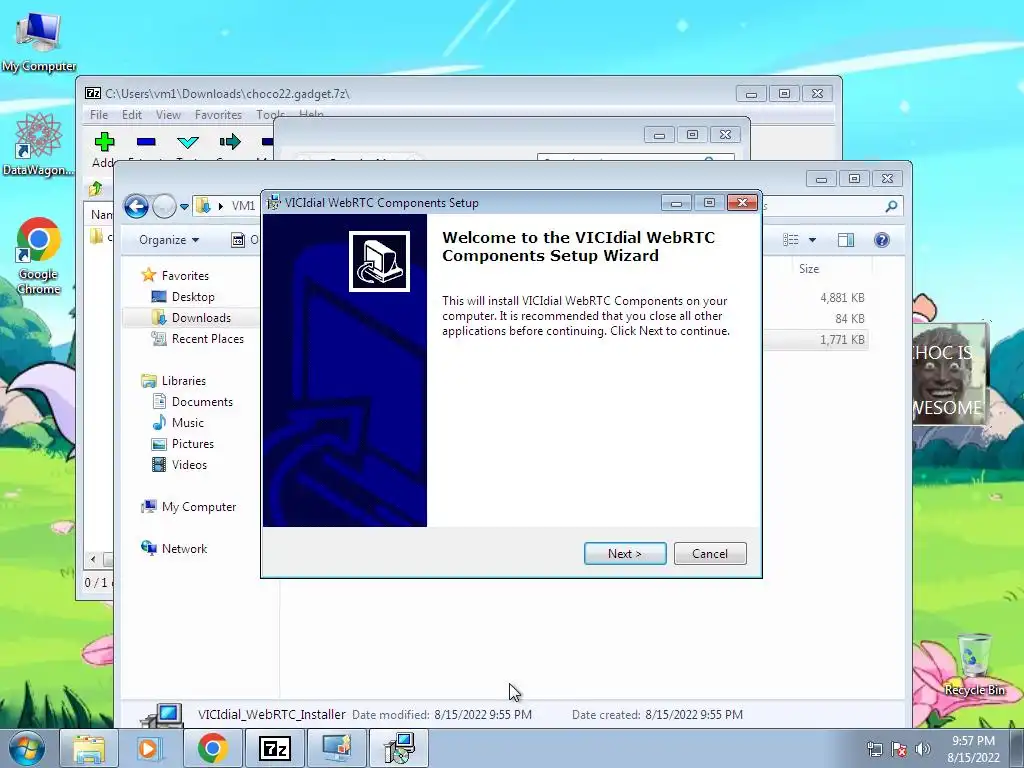Open the view options dropdown arrow
The height and width of the screenshot is (768, 1024).
(812, 240)
